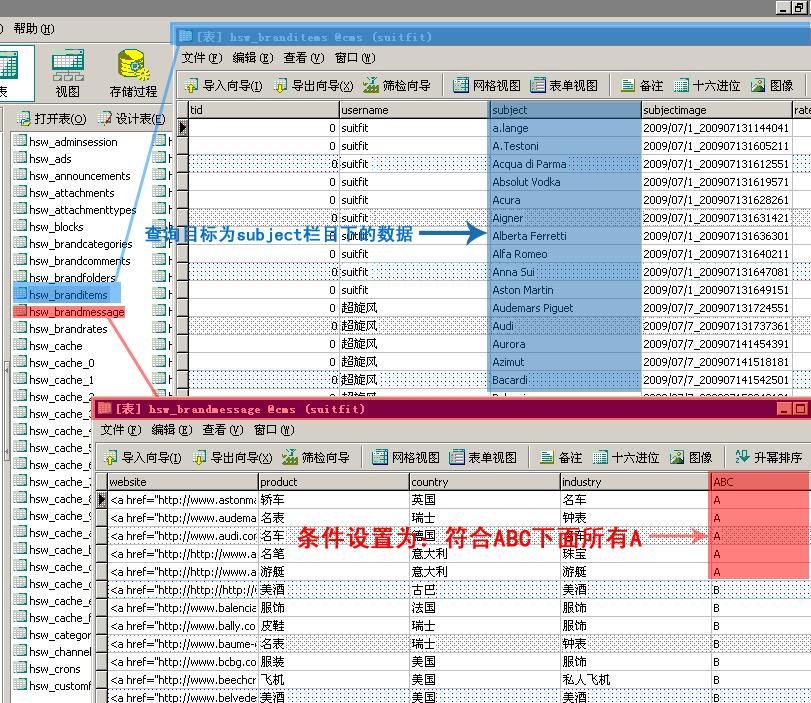Image resolution: width=811 pixels, height=703 pixels.
Task: Click hsw_branditems window title bar
Action: [491, 37]
